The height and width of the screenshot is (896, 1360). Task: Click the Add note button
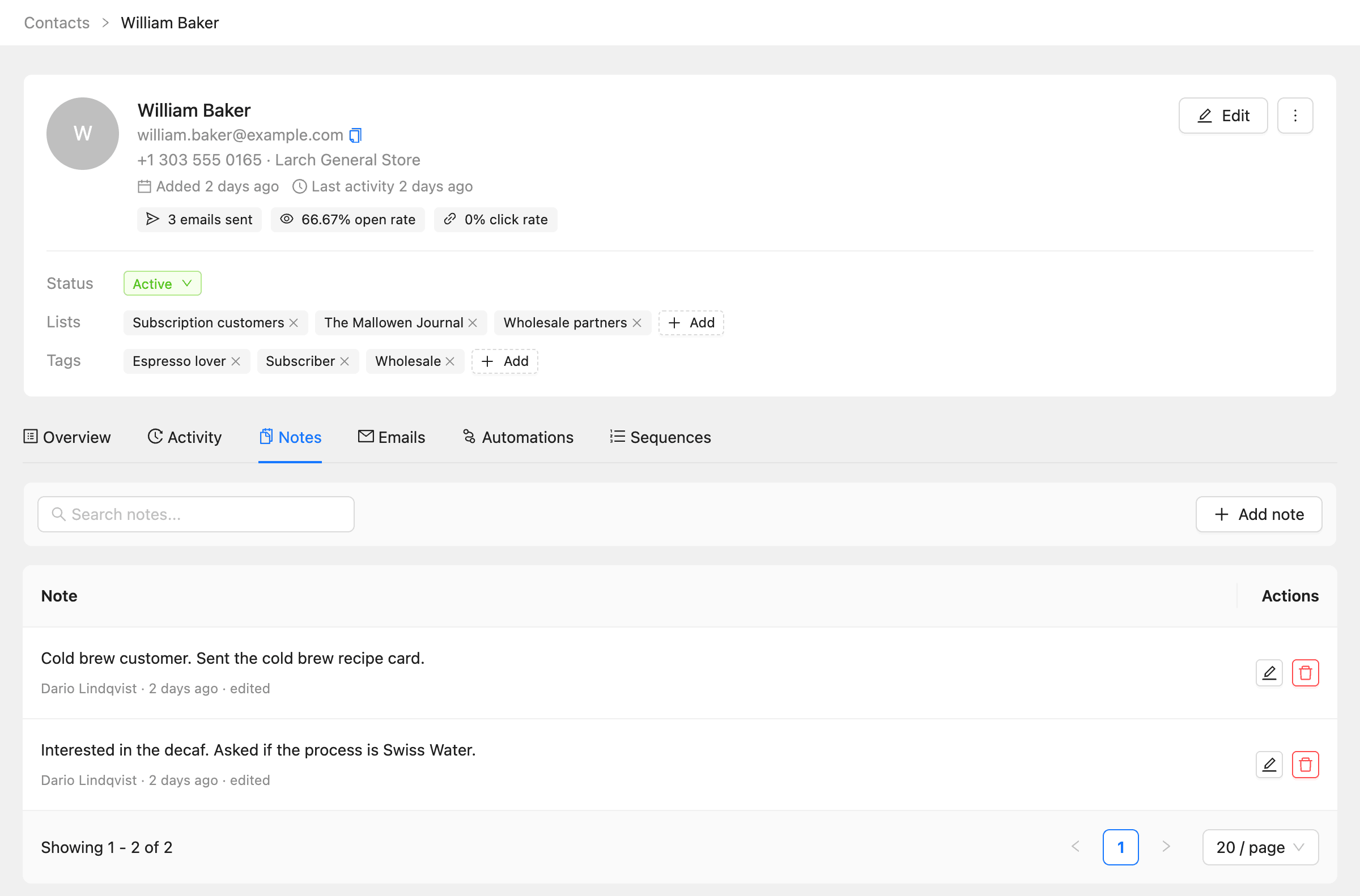[x=1258, y=514]
